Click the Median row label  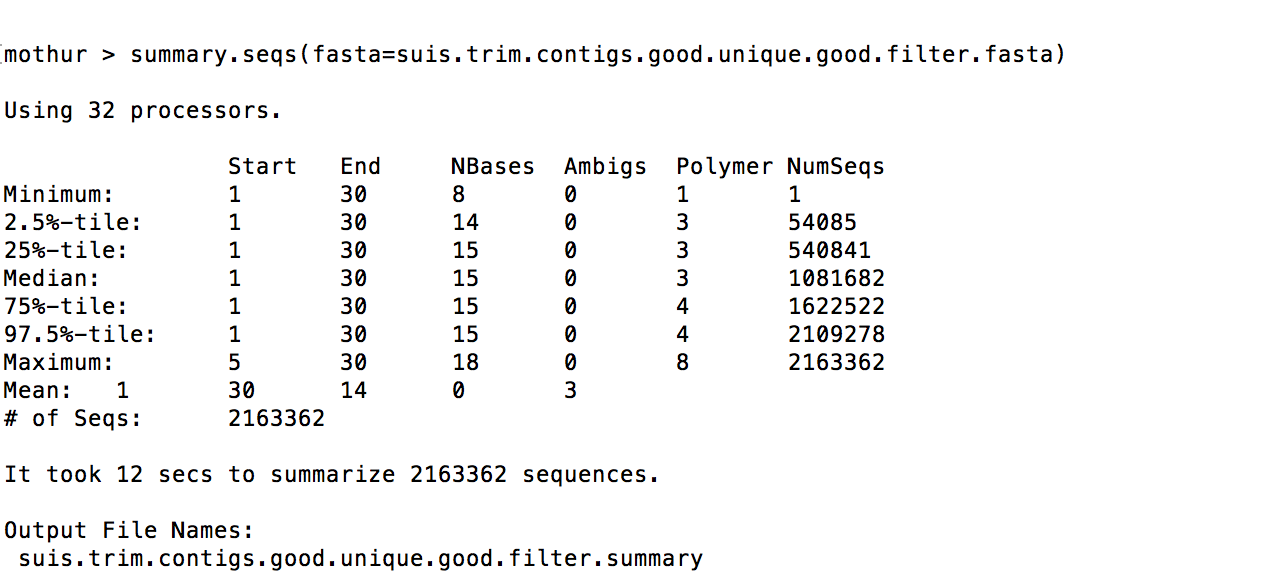pyautogui.click(x=52, y=278)
